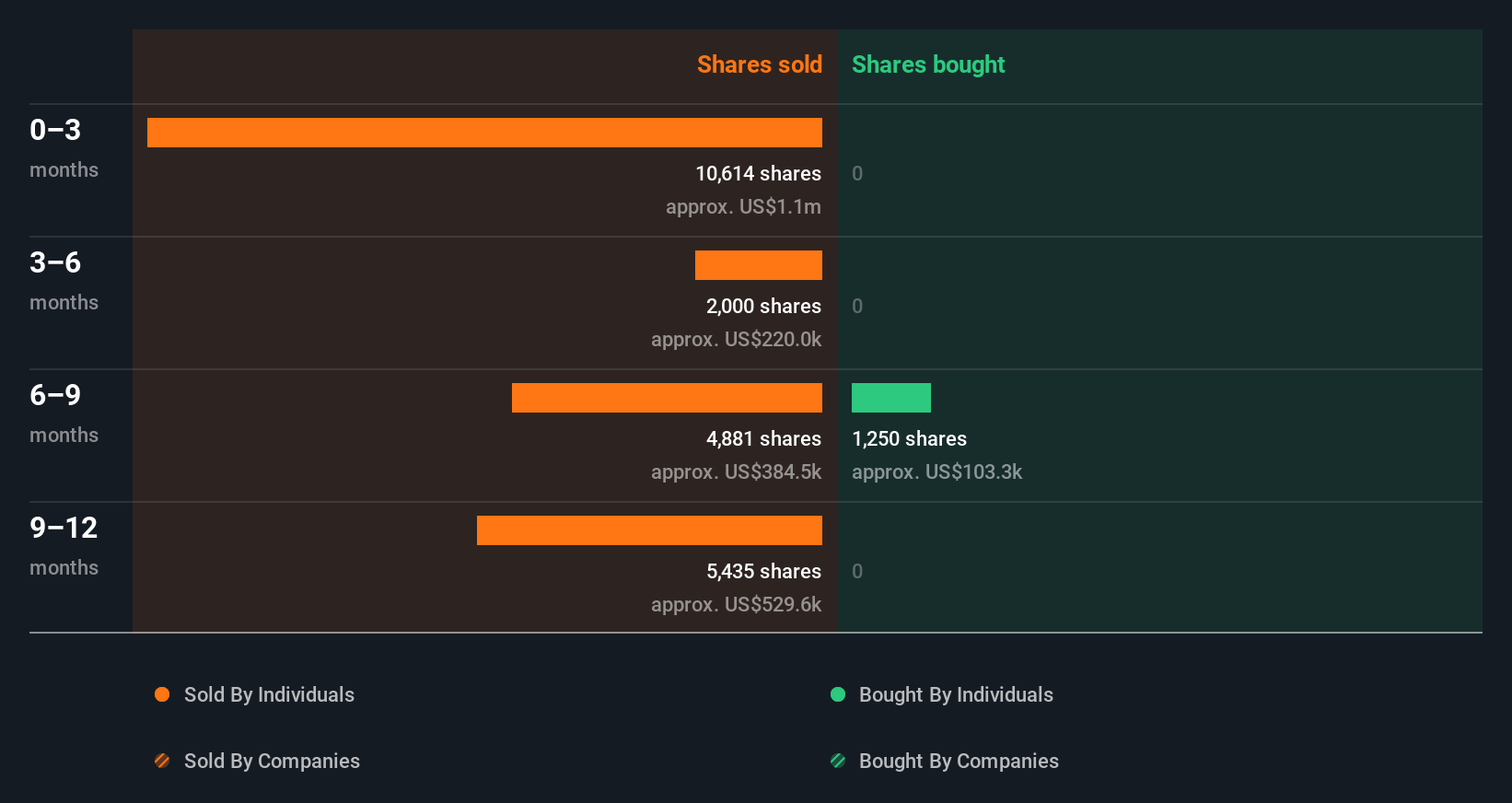Click the 2,000 shares value
Screen dimensions: 1512x803
(x=763, y=306)
